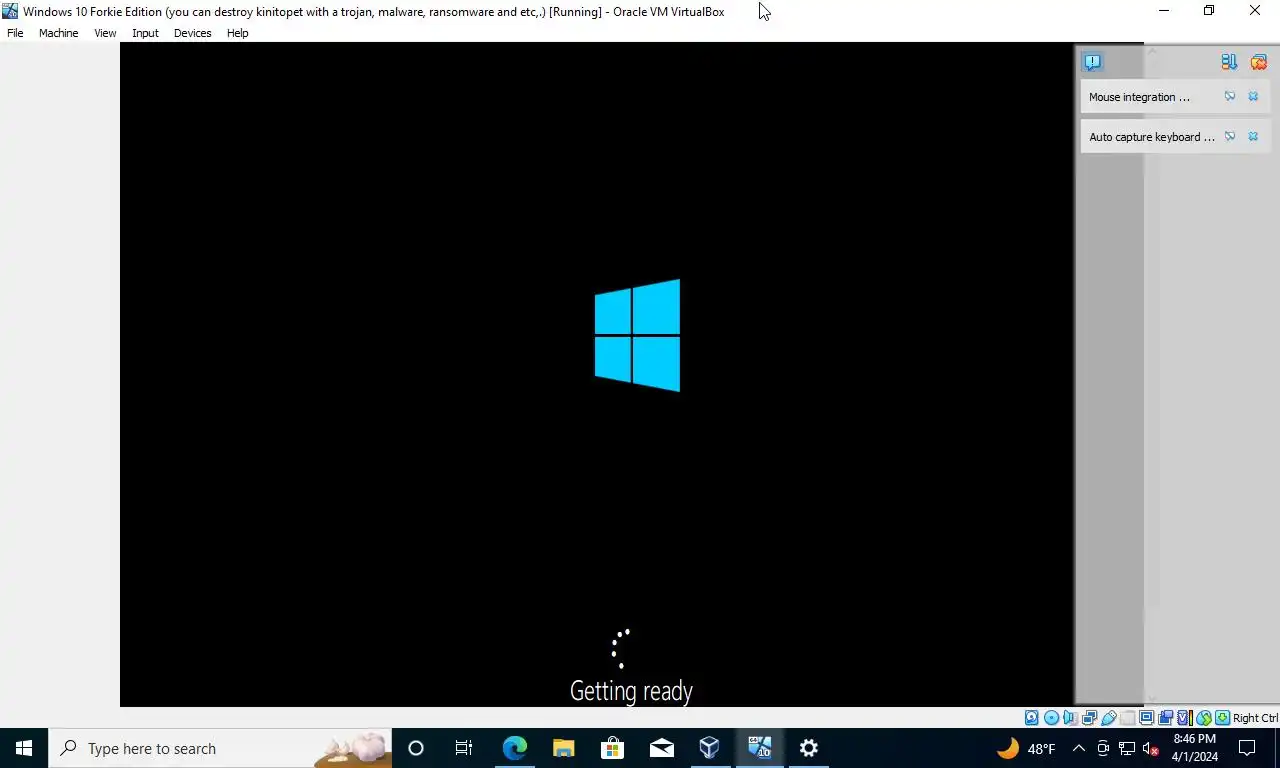Click the remove finished notifications icon
Viewport: 1280px width, 768px height.
click(x=1258, y=62)
